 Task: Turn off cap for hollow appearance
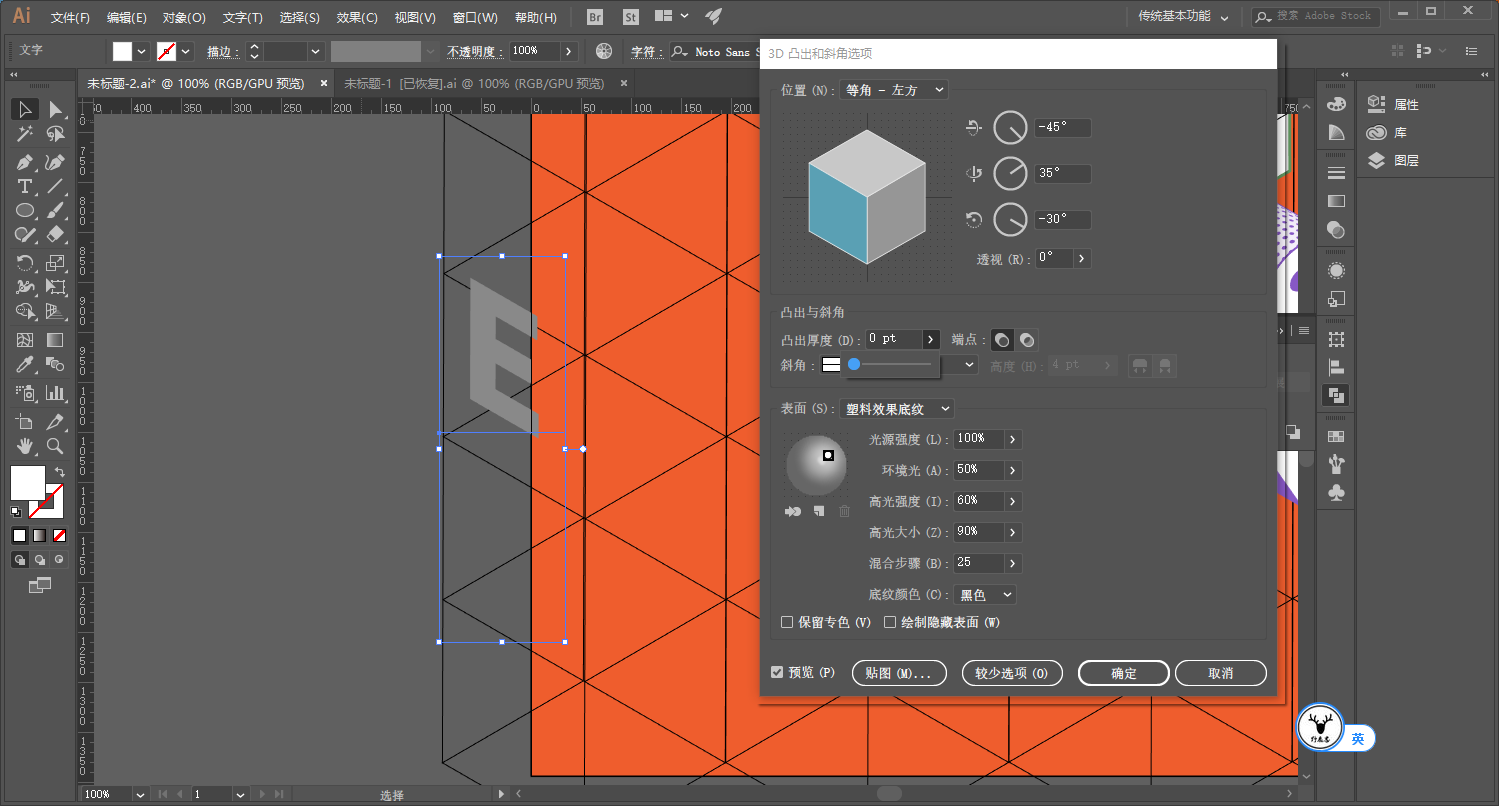pos(1026,340)
